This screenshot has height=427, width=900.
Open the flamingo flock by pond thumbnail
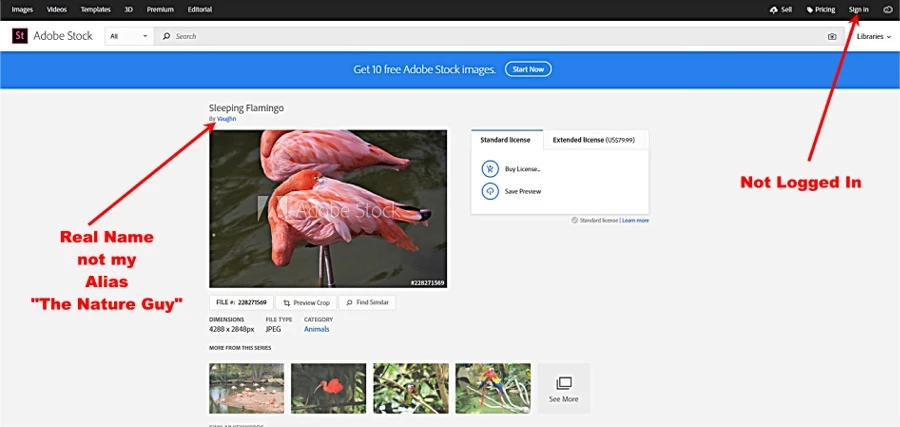click(x=247, y=388)
